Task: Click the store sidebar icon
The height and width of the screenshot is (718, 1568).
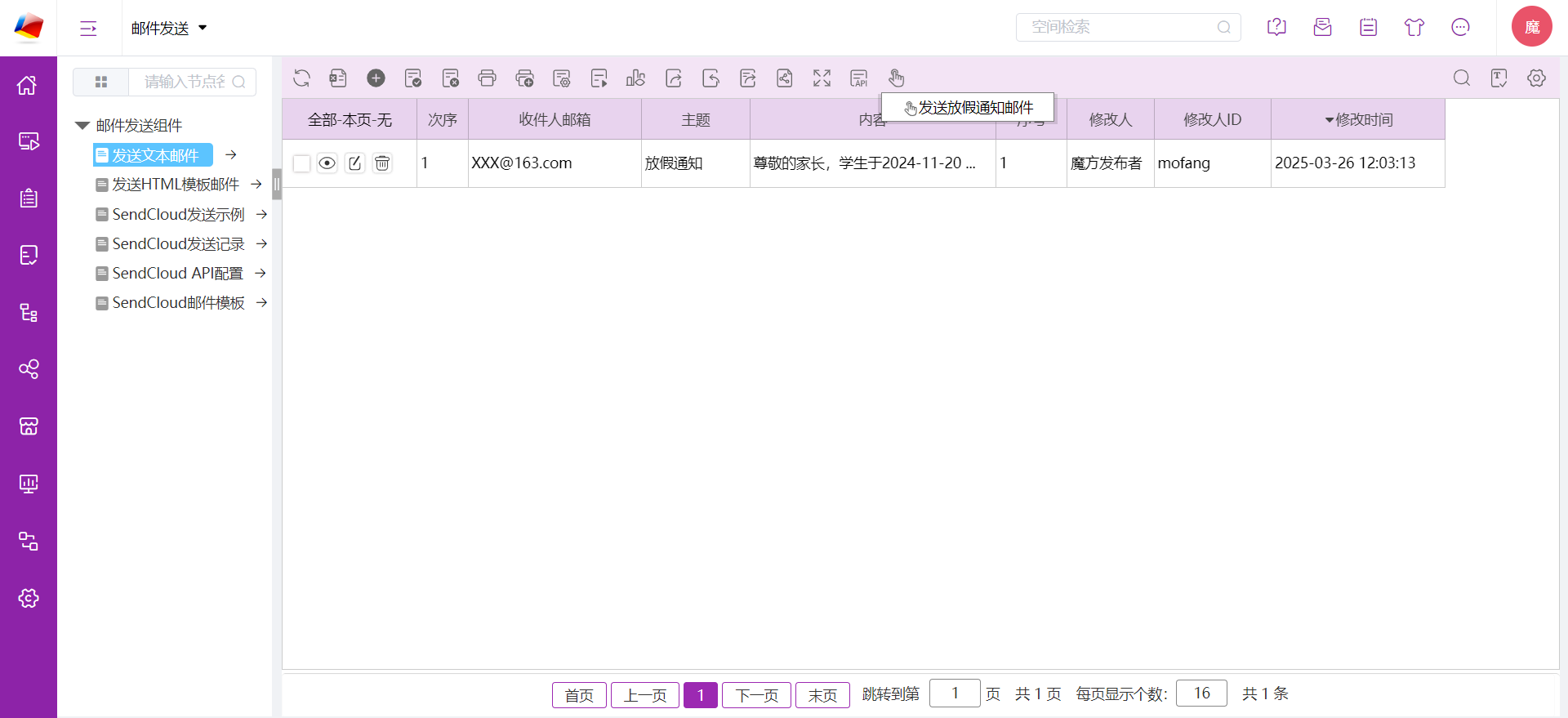Action: click(29, 426)
